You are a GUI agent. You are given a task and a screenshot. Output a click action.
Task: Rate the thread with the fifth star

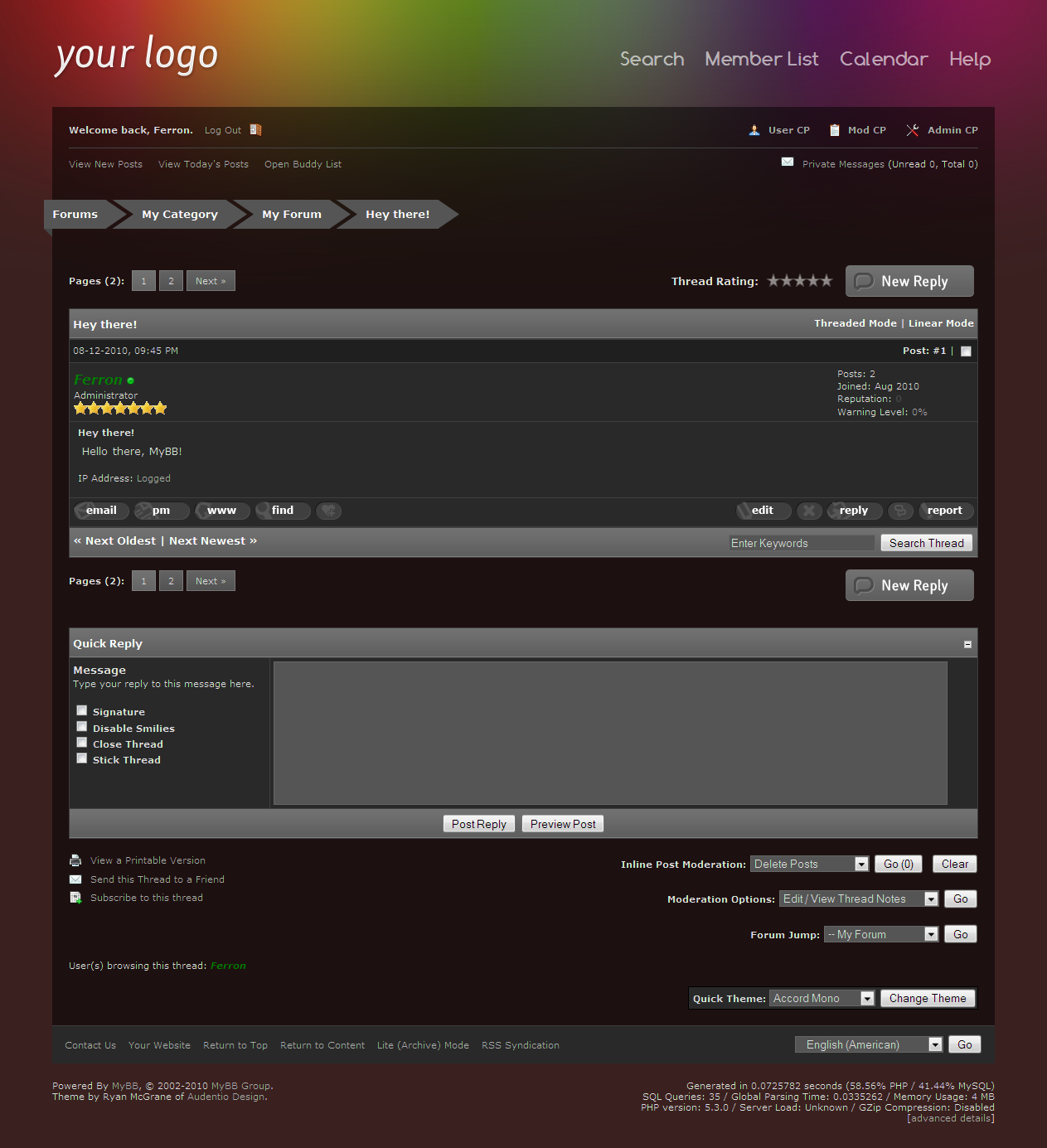pos(826,281)
